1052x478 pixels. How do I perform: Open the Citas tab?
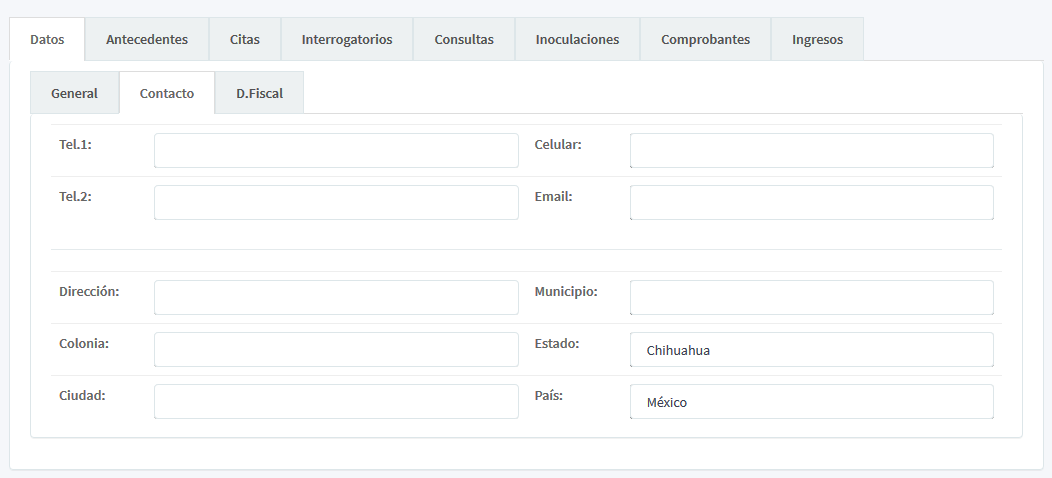[x=244, y=40]
